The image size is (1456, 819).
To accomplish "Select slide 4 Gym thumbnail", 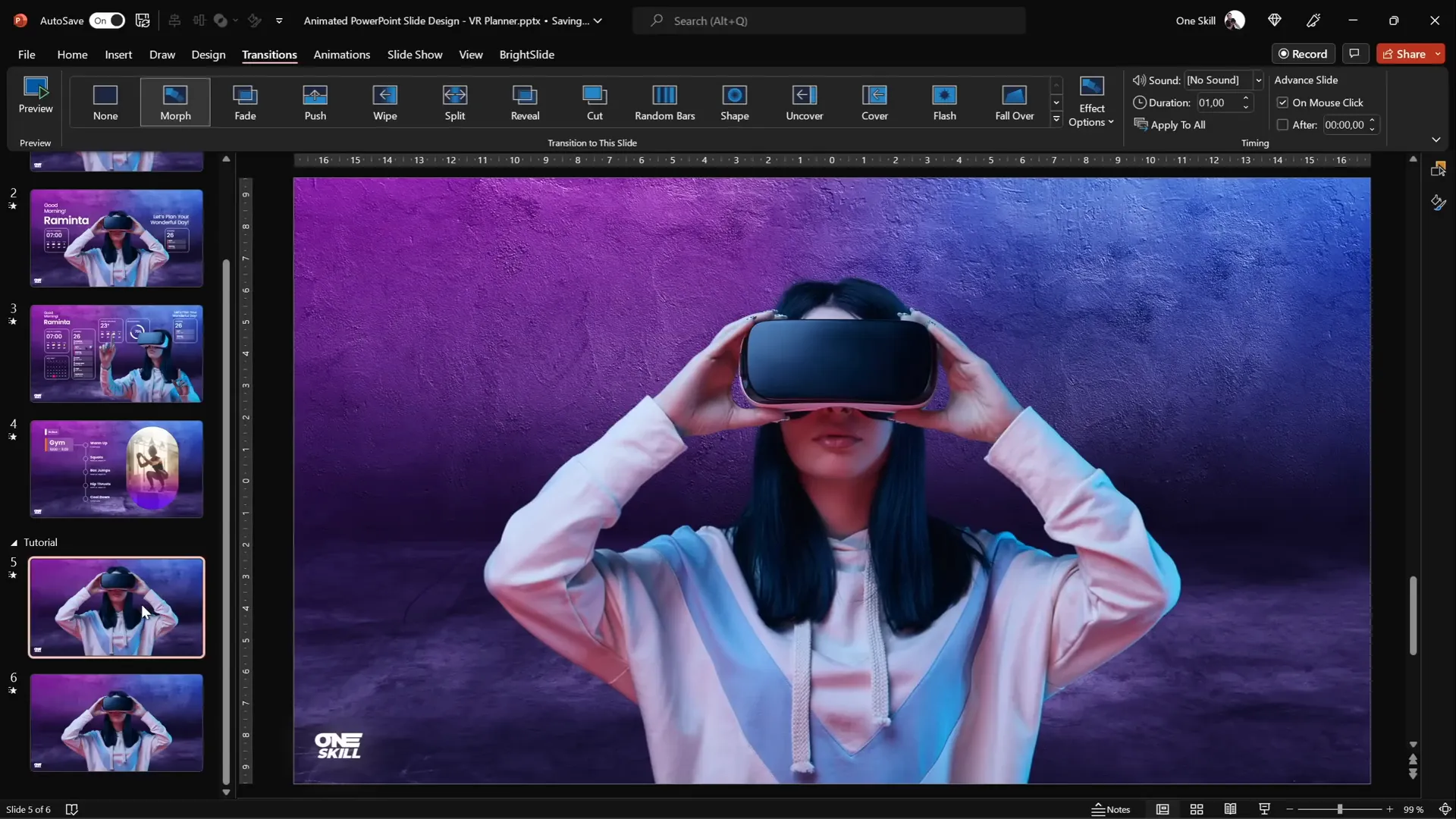I will coord(117,469).
